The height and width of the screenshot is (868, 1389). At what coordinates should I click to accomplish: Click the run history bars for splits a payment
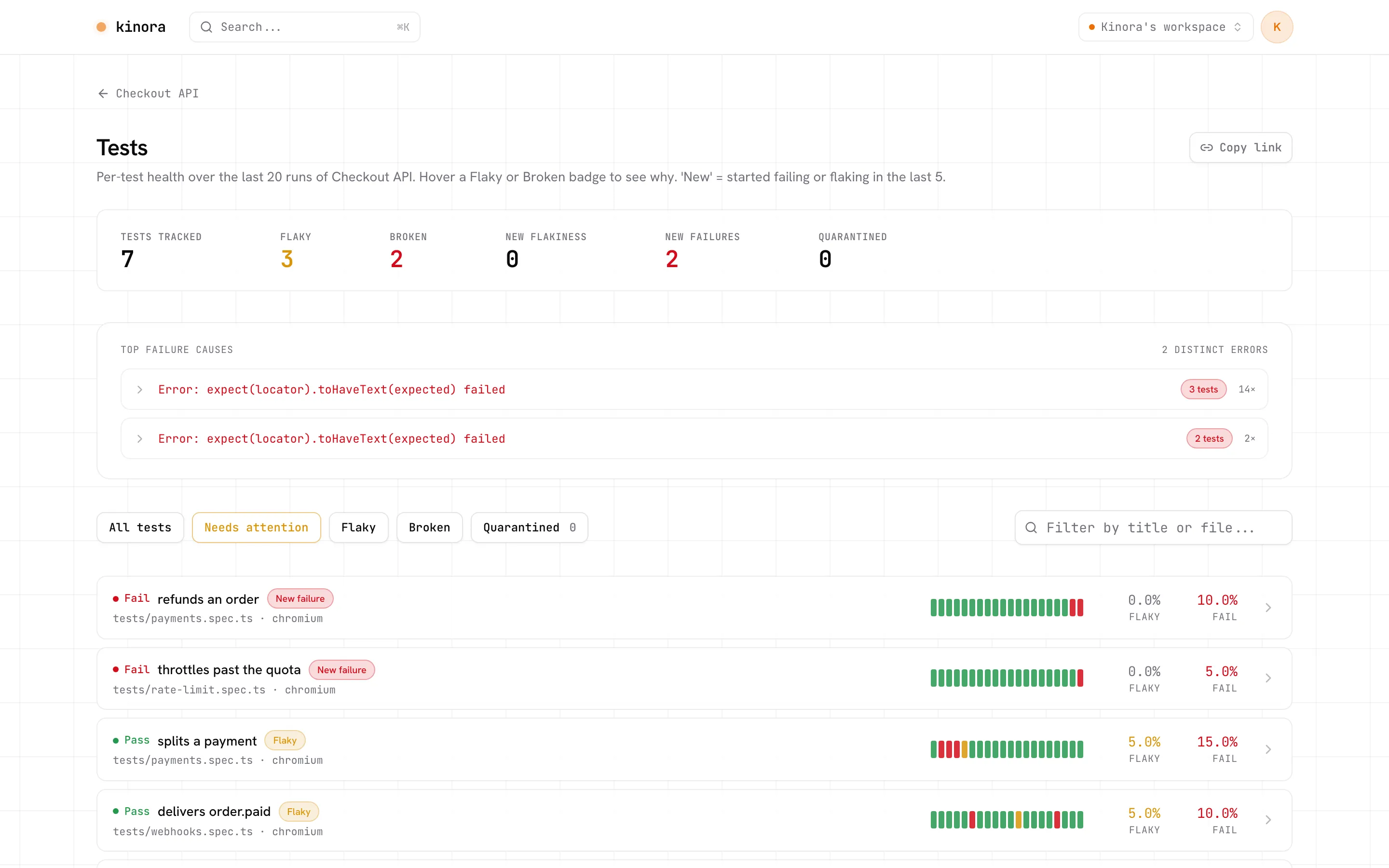click(x=1007, y=749)
